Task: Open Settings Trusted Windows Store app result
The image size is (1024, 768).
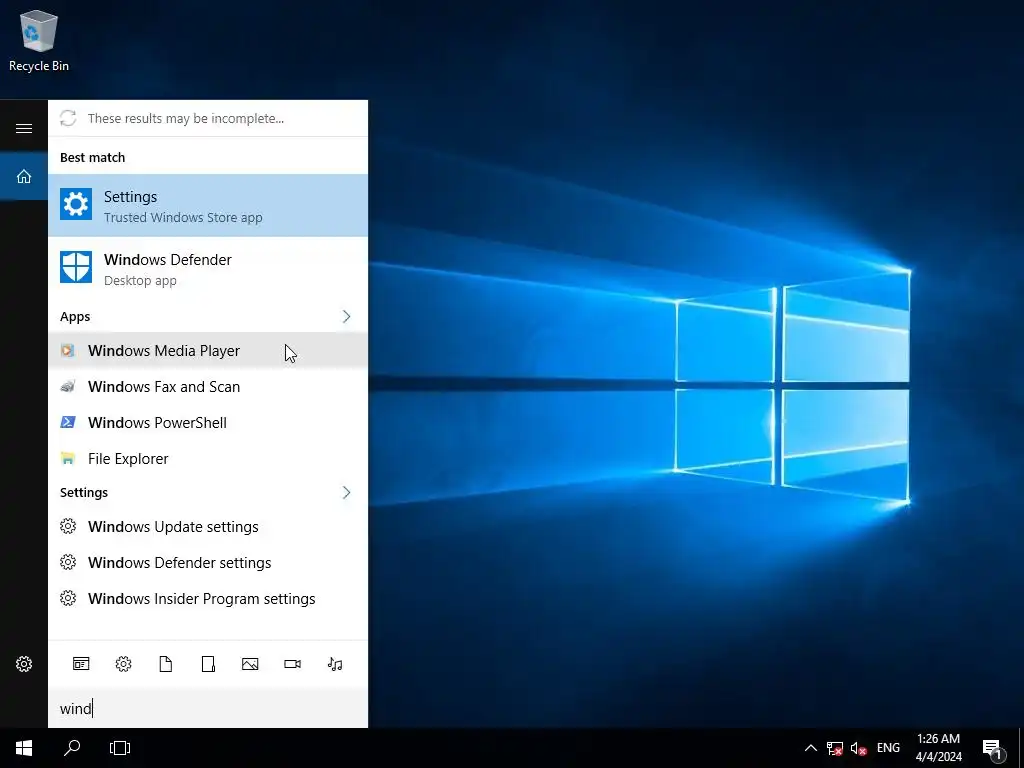Action: tap(208, 205)
